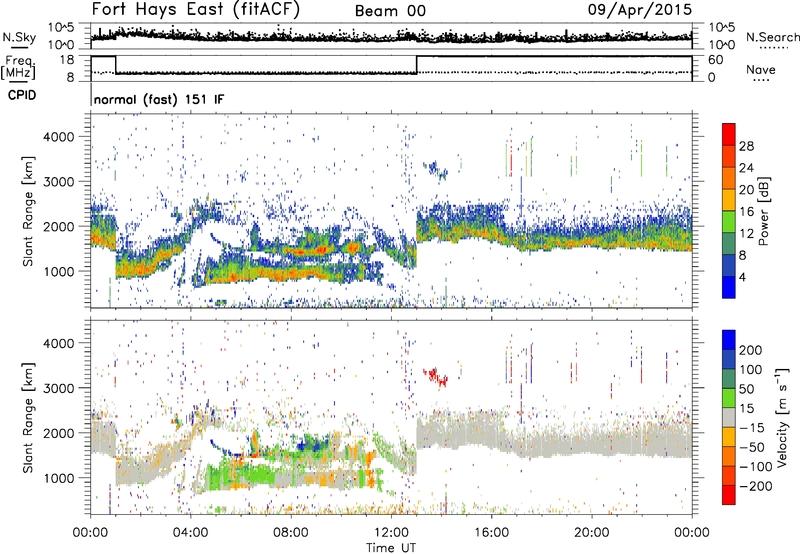Click the date '09/Apr/2015'
Viewport: 800px width, 554px height.
click(640, 10)
